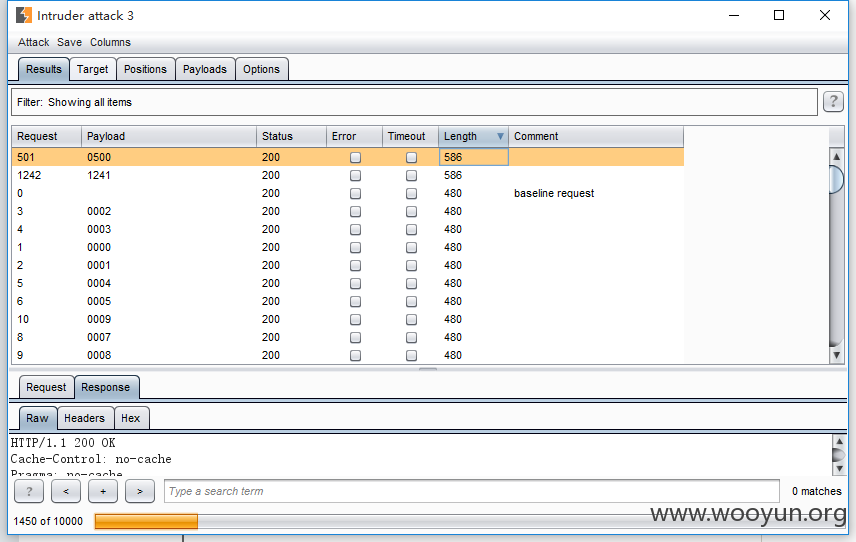Click the 586 length cell of request 501

pos(473,157)
